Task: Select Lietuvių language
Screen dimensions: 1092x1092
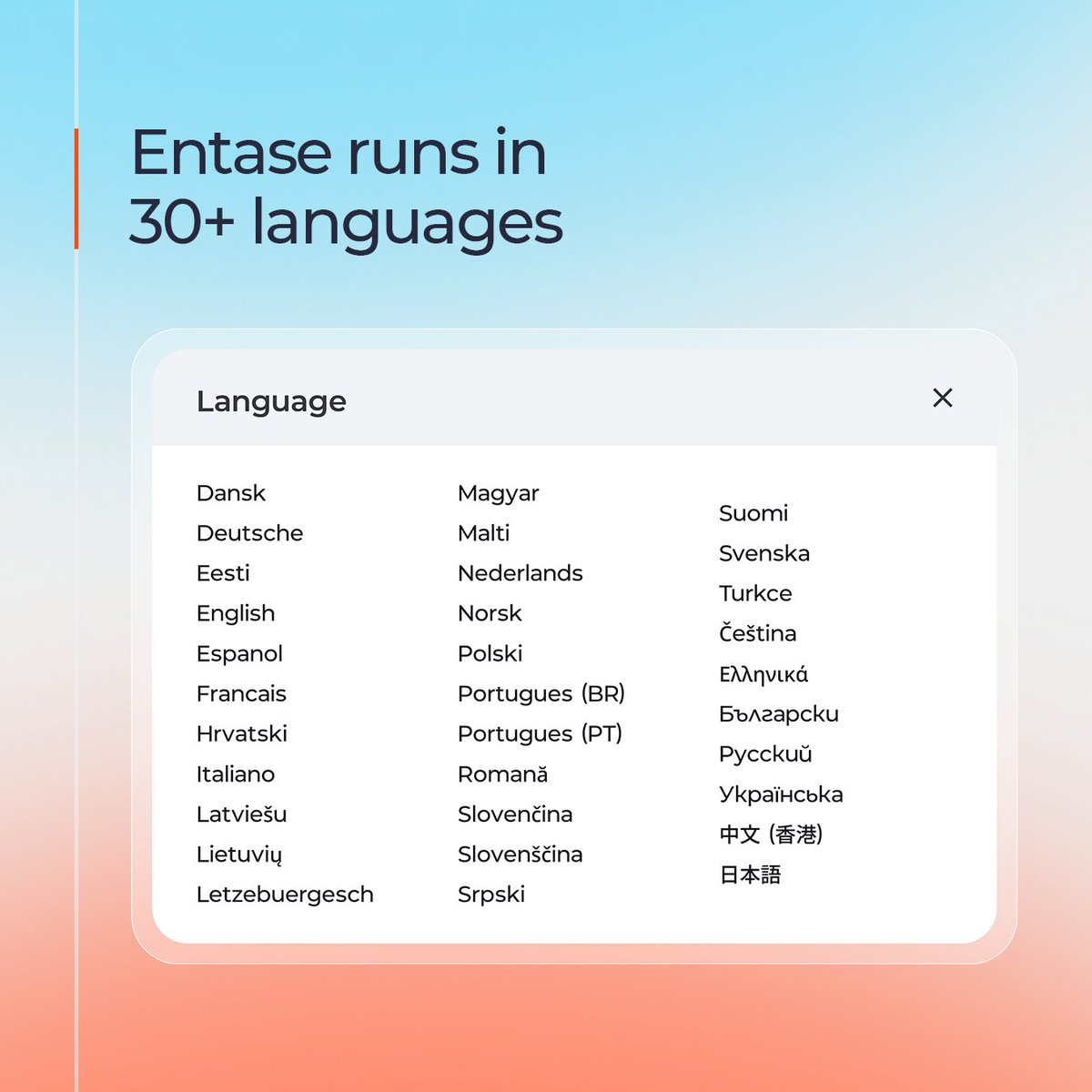Action: click(239, 854)
